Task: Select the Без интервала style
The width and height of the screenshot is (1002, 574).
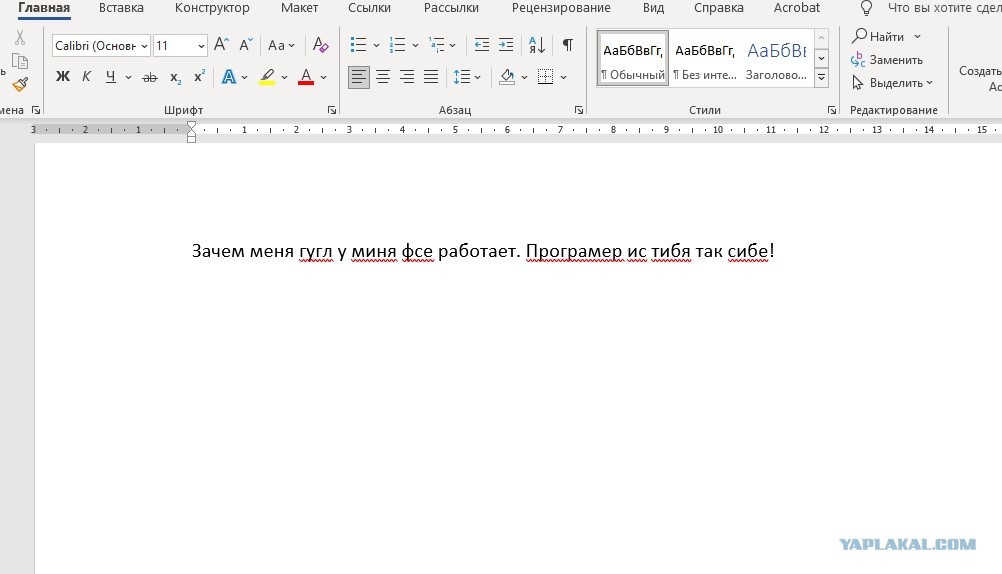Action: [x=705, y=58]
